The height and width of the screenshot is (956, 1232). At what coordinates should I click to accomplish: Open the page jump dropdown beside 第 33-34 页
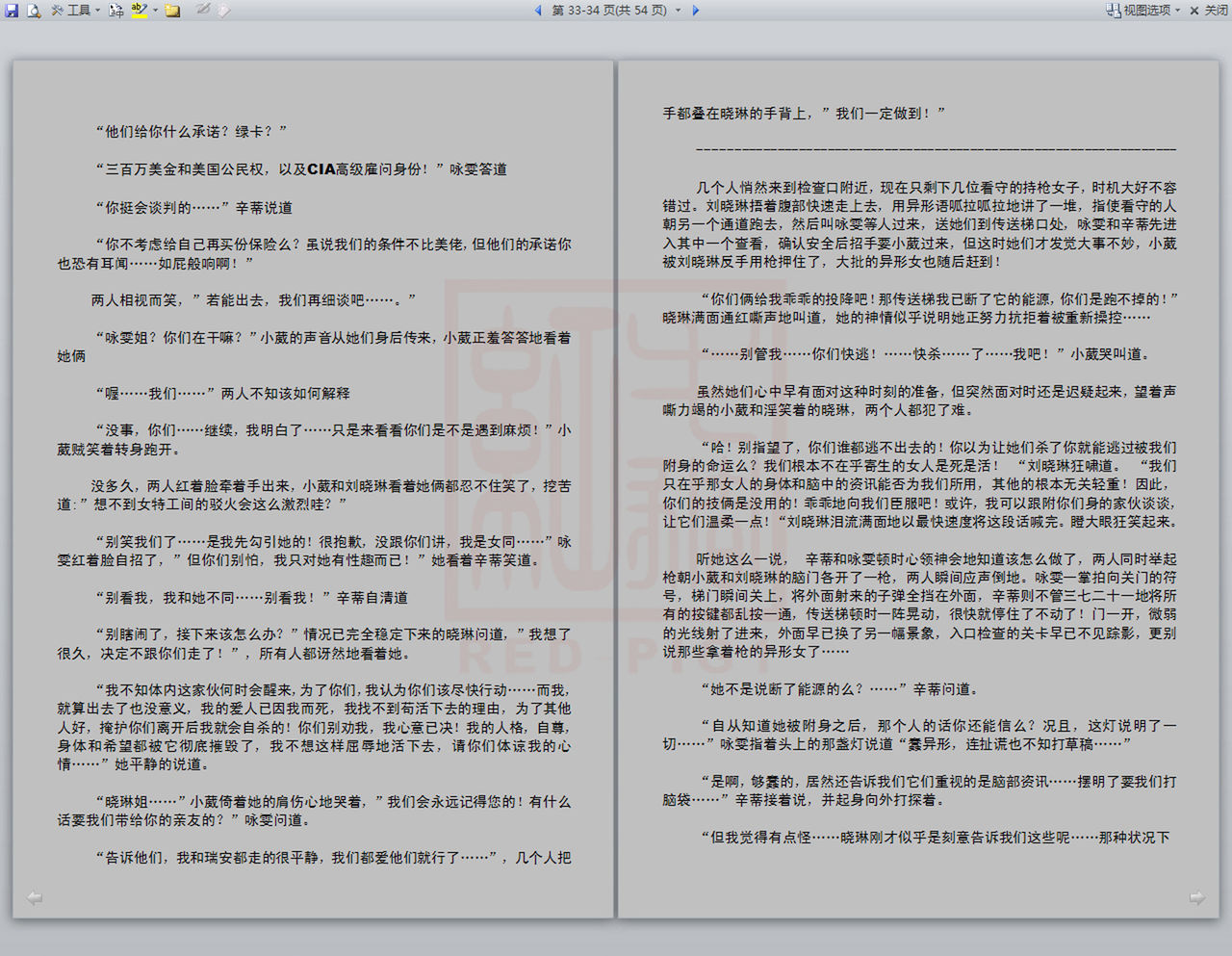pos(678,11)
